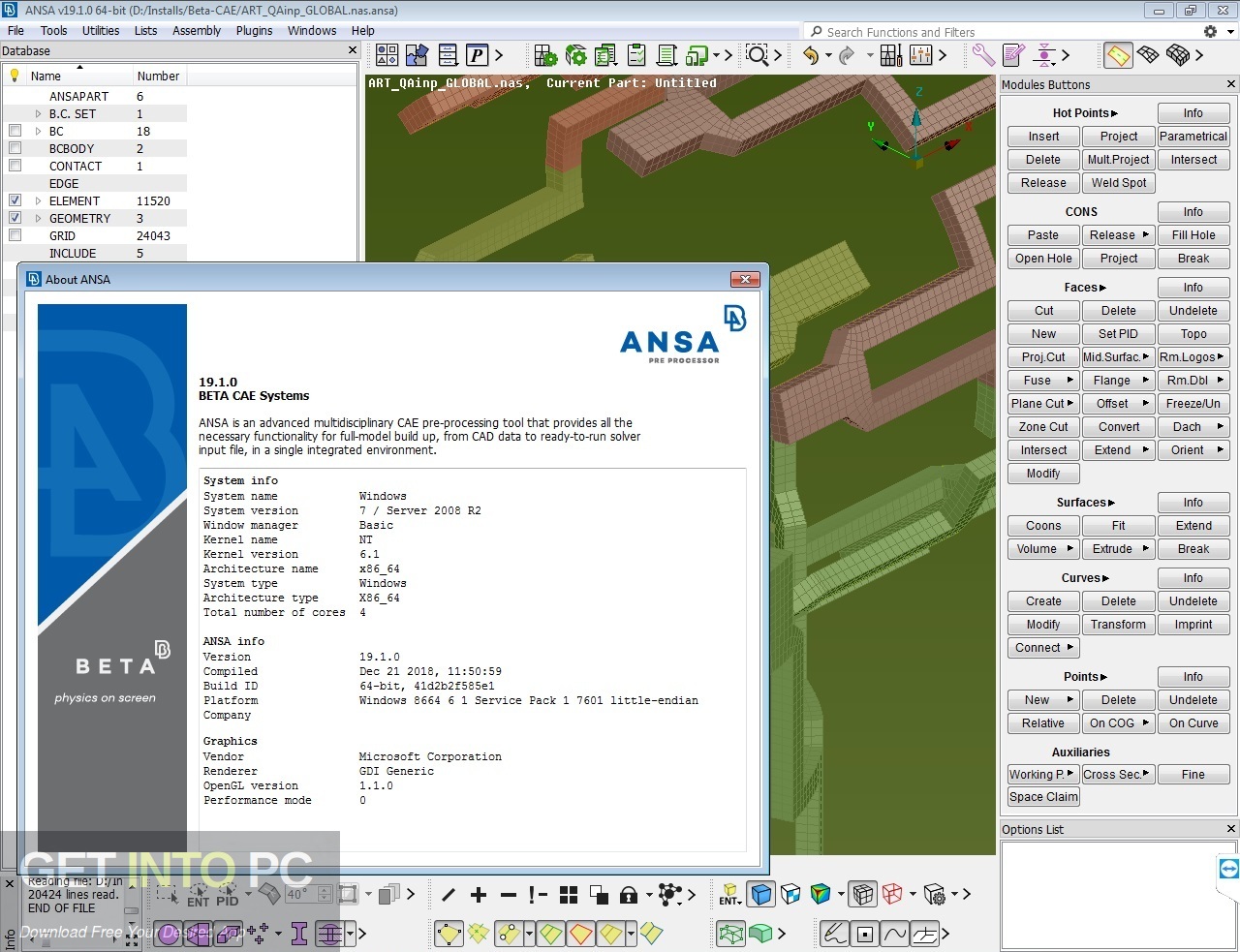Click the green gear box icon
This screenshot has height=952, width=1240.
[576, 55]
